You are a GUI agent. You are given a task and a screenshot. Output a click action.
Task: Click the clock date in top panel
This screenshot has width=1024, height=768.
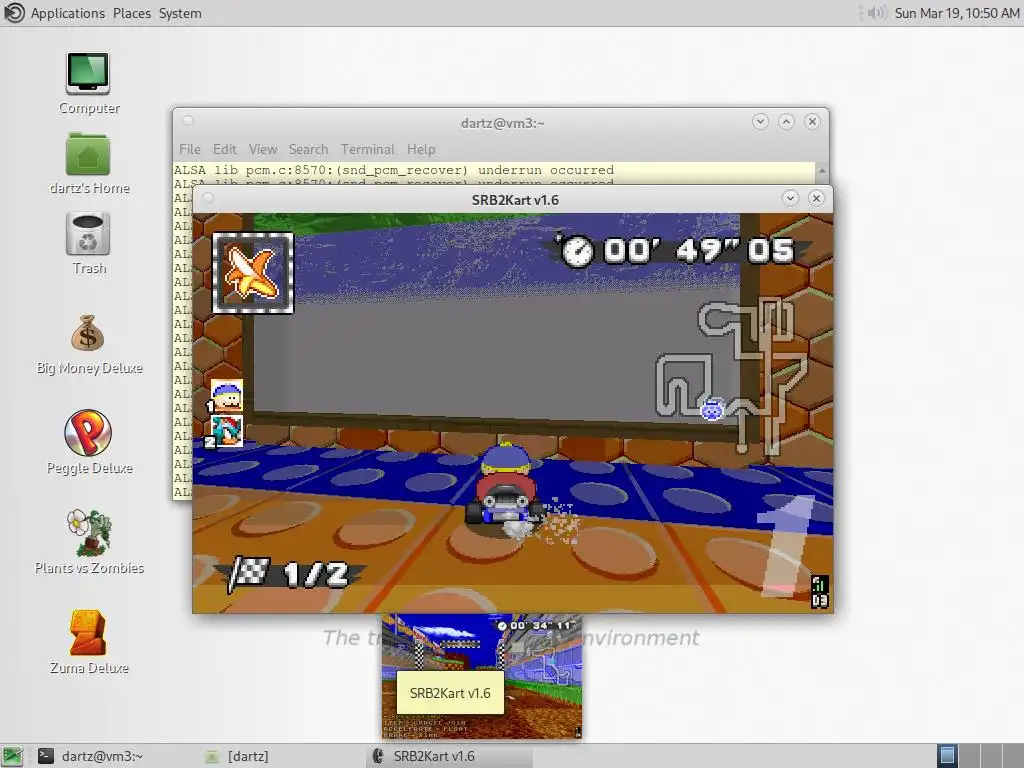pos(956,13)
